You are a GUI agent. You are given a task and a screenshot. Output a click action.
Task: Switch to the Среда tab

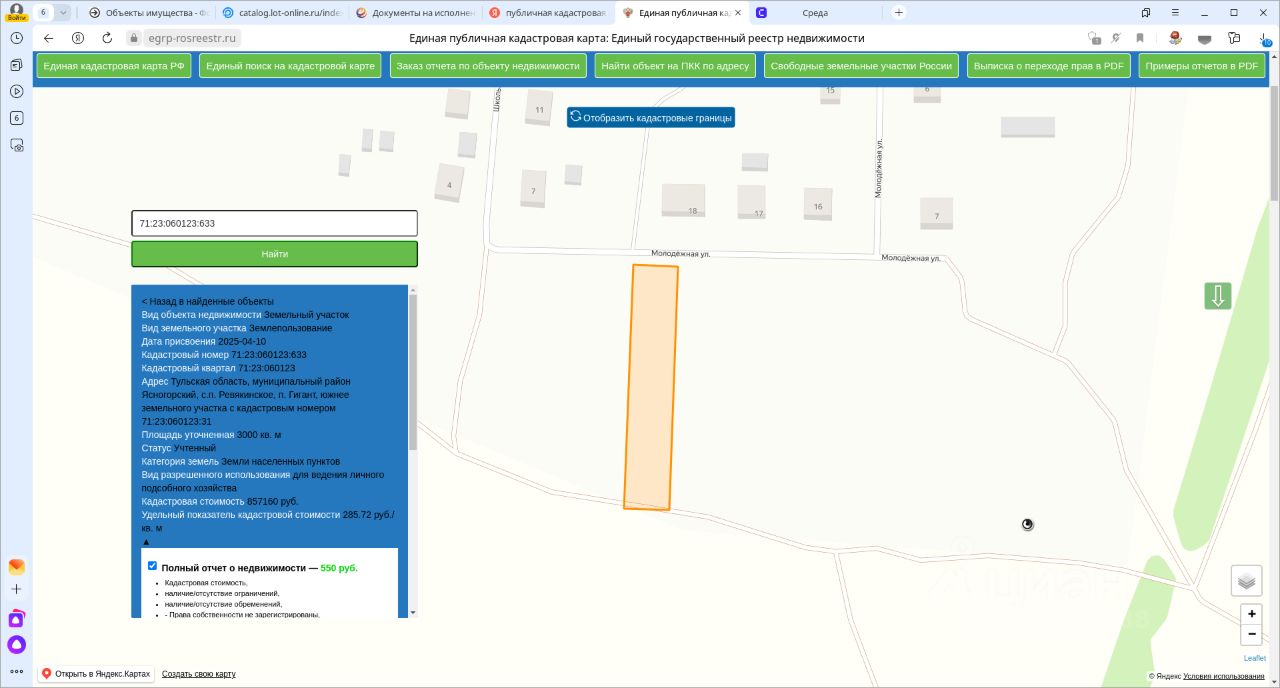pos(813,12)
